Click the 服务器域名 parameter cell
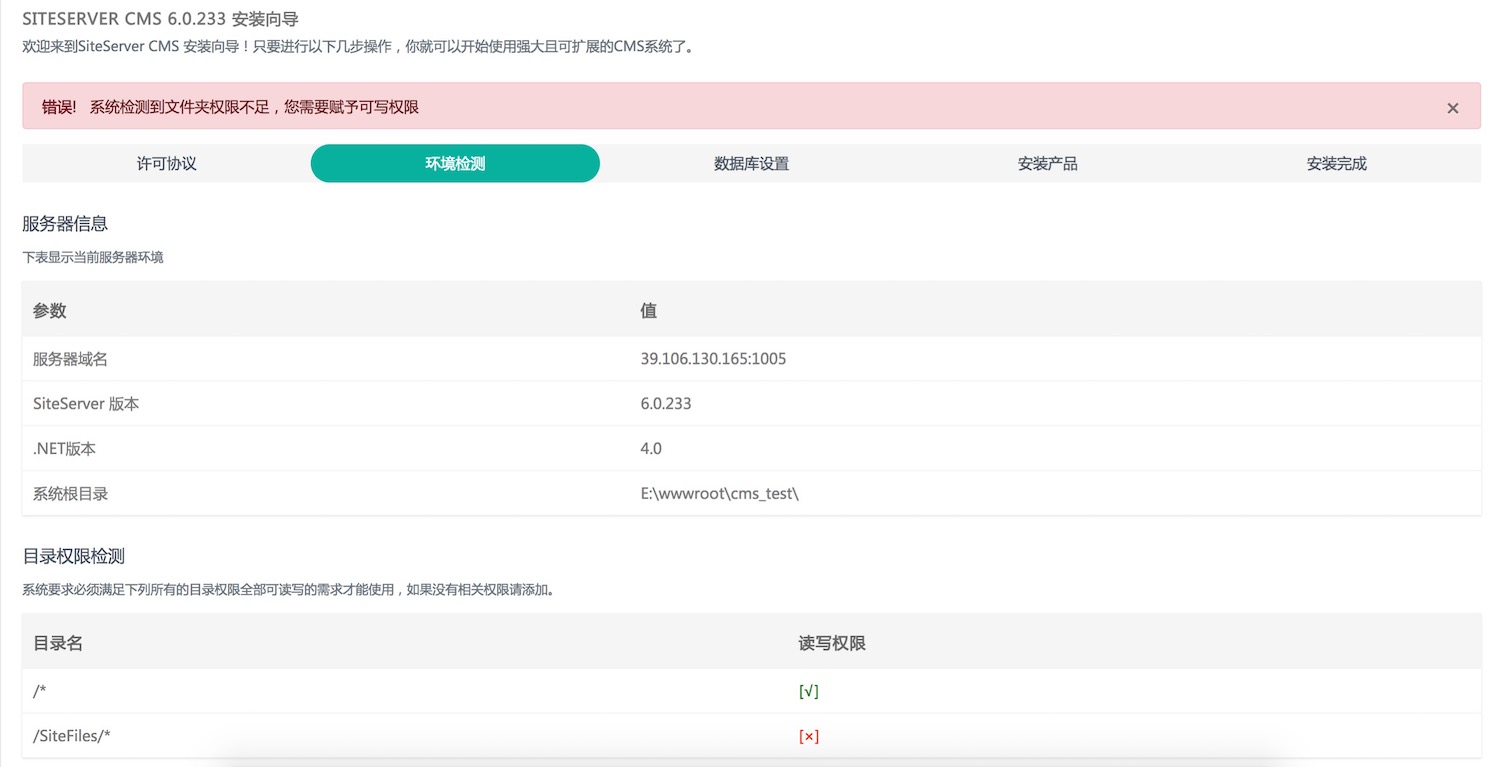The width and height of the screenshot is (1500, 767). pyautogui.click(x=326, y=358)
